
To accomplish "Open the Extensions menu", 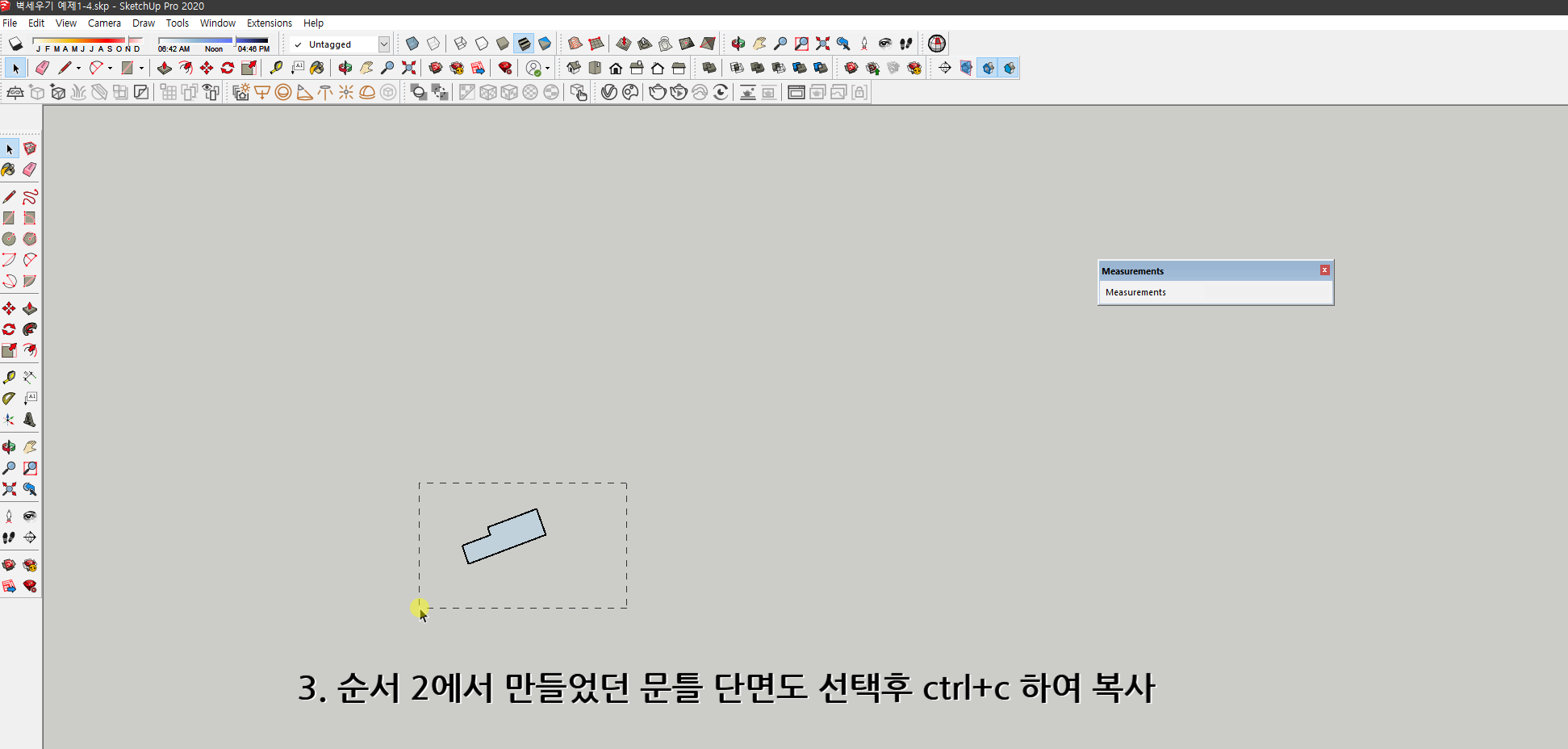I will pos(269,23).
